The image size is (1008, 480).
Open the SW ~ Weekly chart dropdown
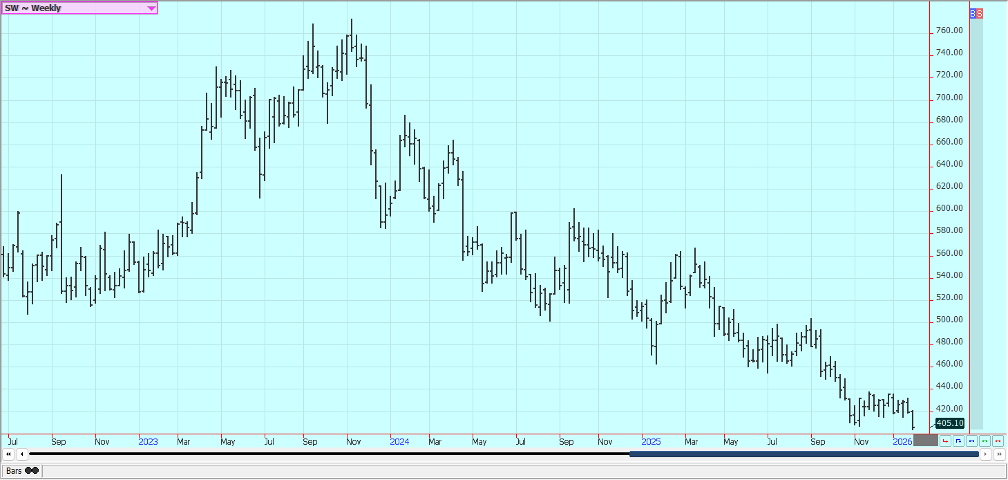tap(151, 8)
